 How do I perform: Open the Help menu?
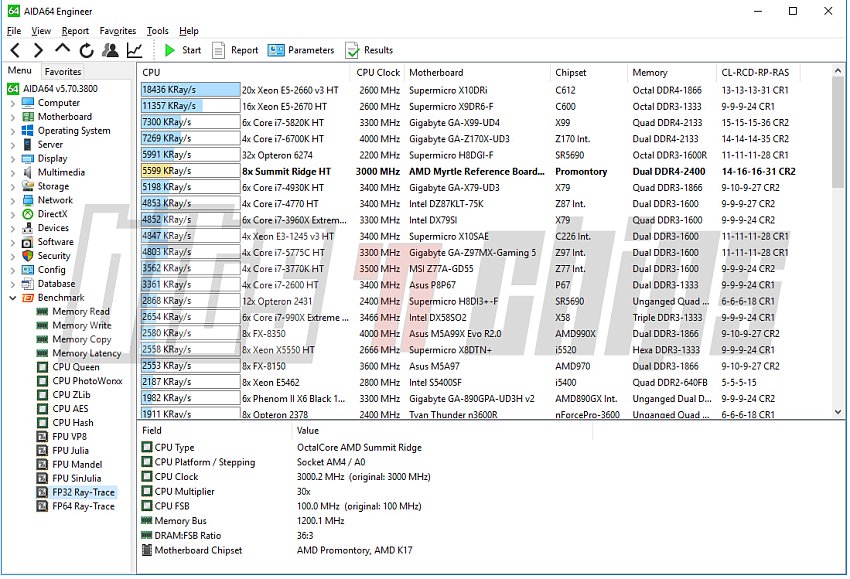[x=189, y=31]
